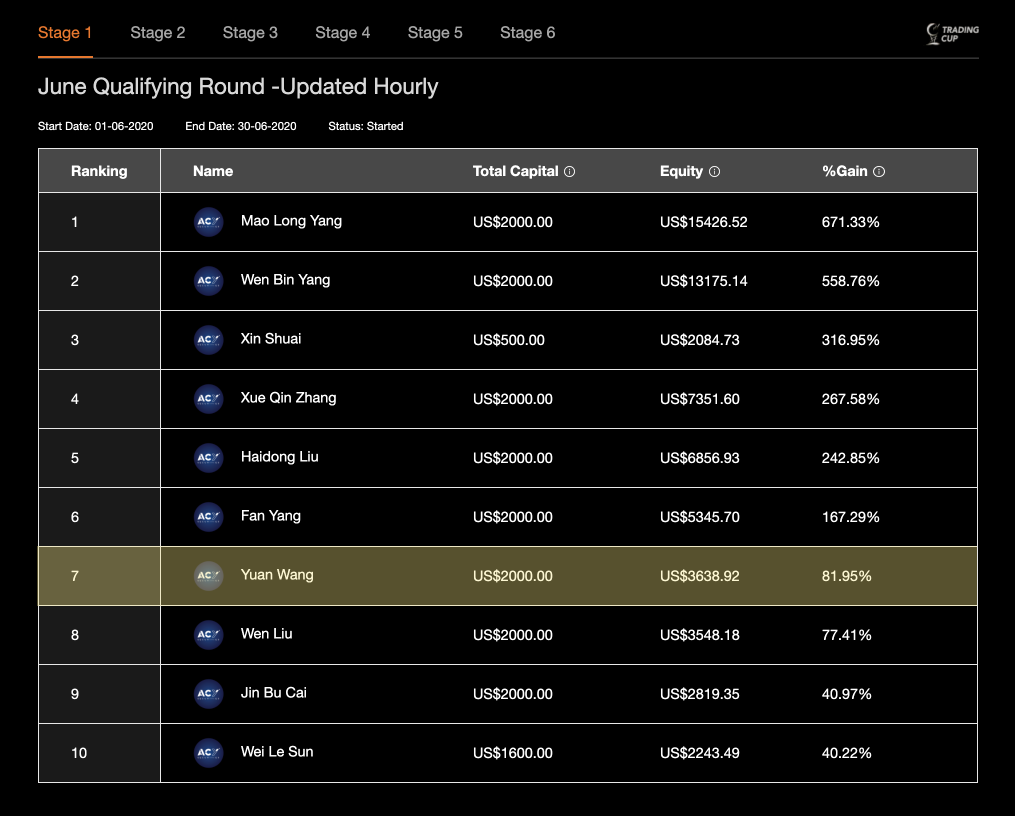
Task: Click the name Wen Bin Yang
Action: point(285,280)
